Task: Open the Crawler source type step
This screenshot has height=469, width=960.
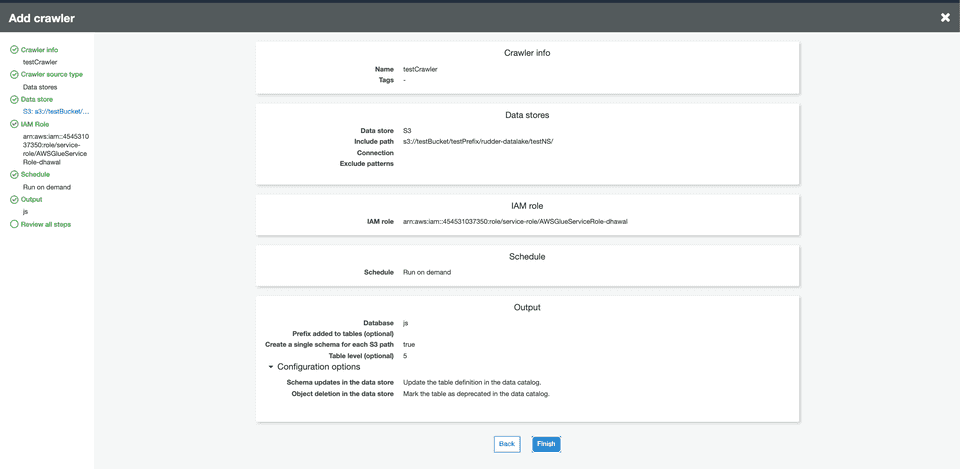Action: [x=51, y=75]
